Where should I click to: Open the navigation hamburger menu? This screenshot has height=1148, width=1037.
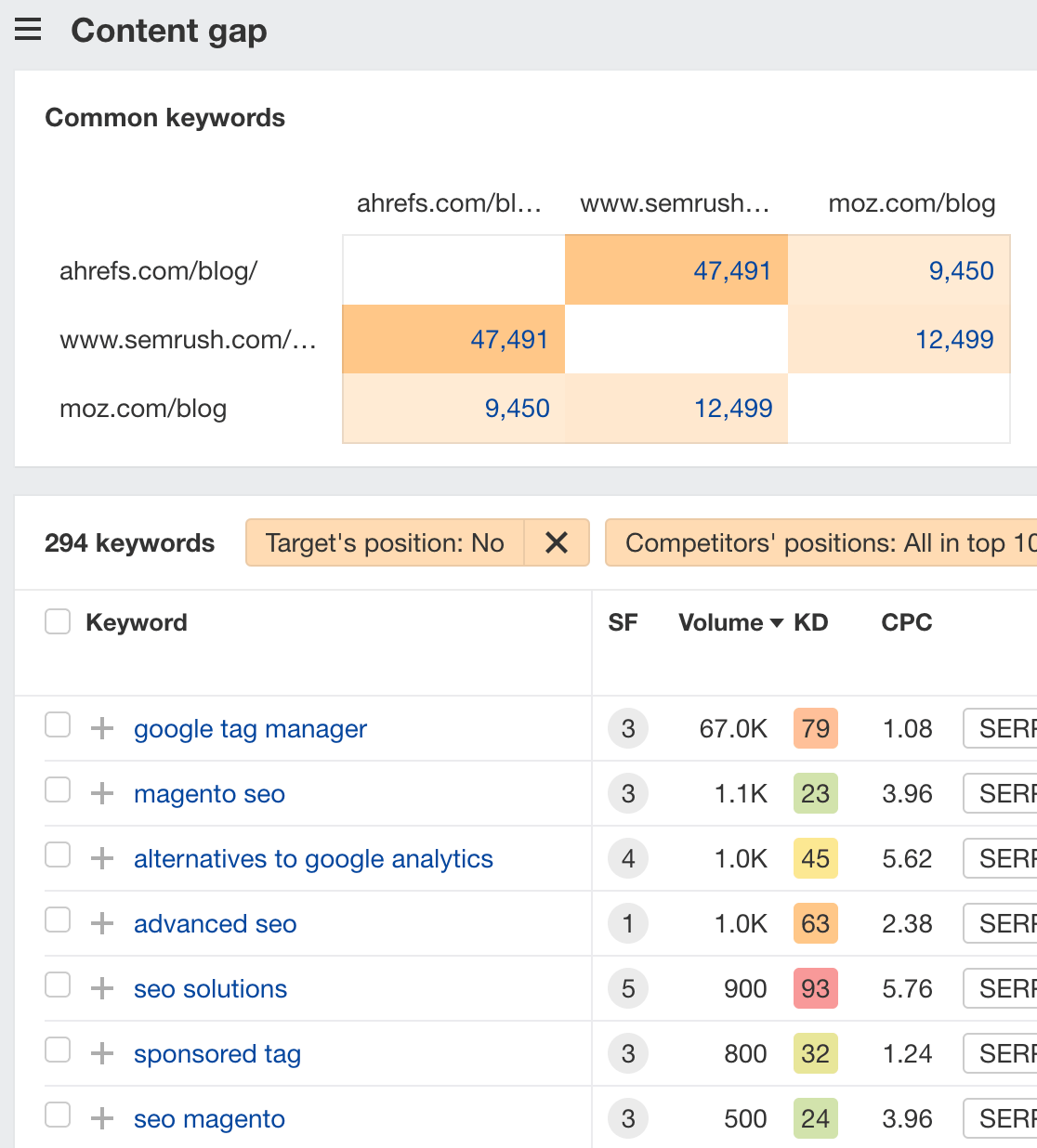point(28,28)
